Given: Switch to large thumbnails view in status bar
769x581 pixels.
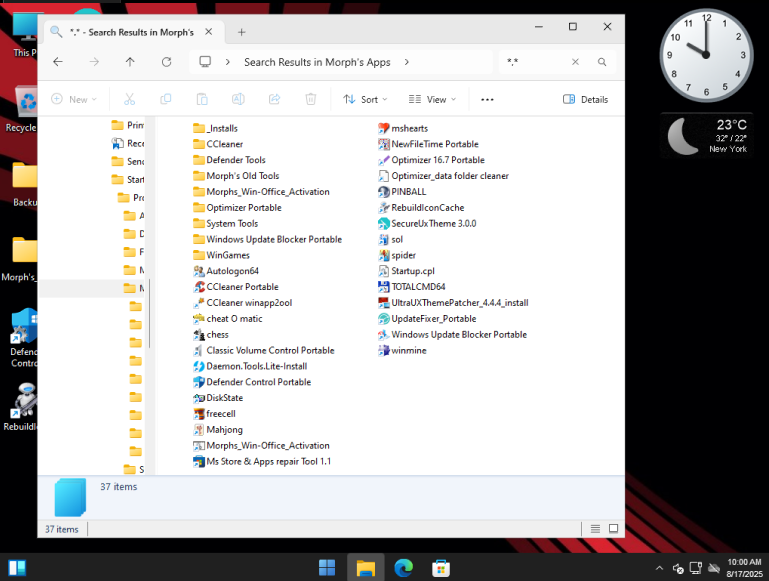Looking at the screenshot, I should [613, 529].
